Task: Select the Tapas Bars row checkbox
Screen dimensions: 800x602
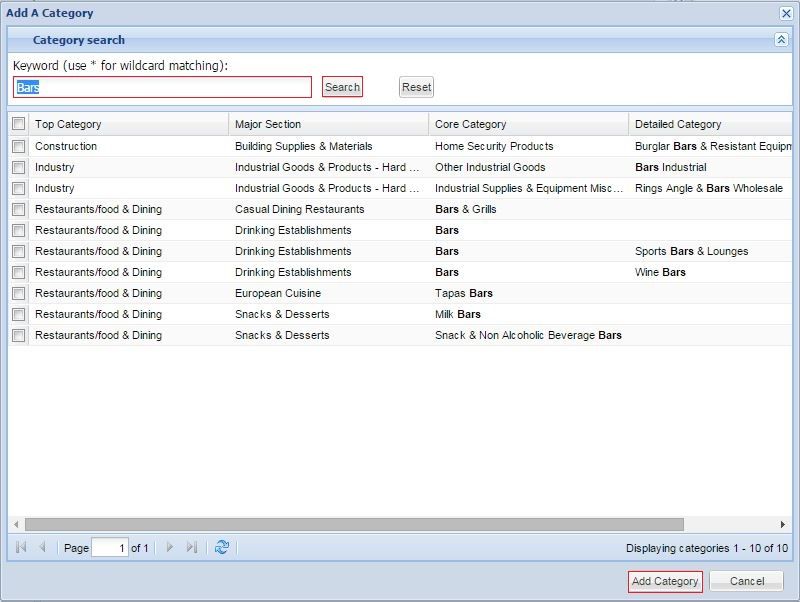Action: click(x=19, y=293)
